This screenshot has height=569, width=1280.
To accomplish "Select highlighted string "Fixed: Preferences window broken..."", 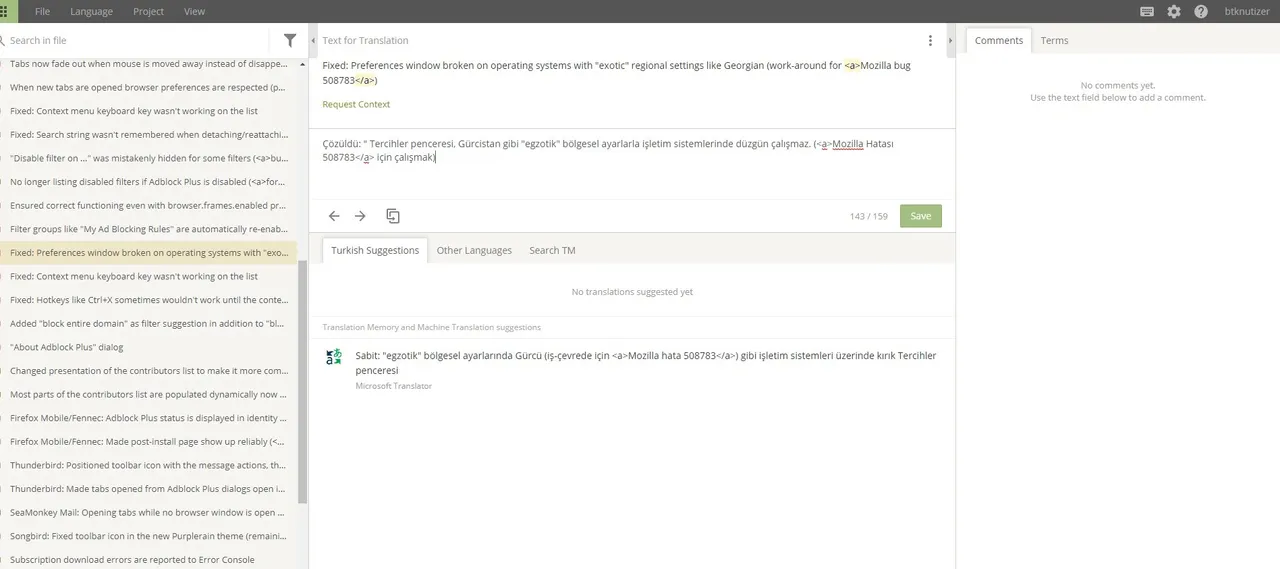I will (149, 253).
